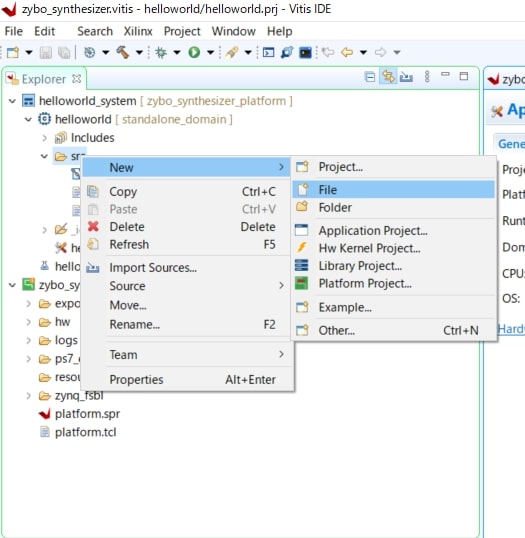The height and width of the screenshot is (538, 525).
Task: Choose Folder in the New submenu
Action: click(393, 208)
